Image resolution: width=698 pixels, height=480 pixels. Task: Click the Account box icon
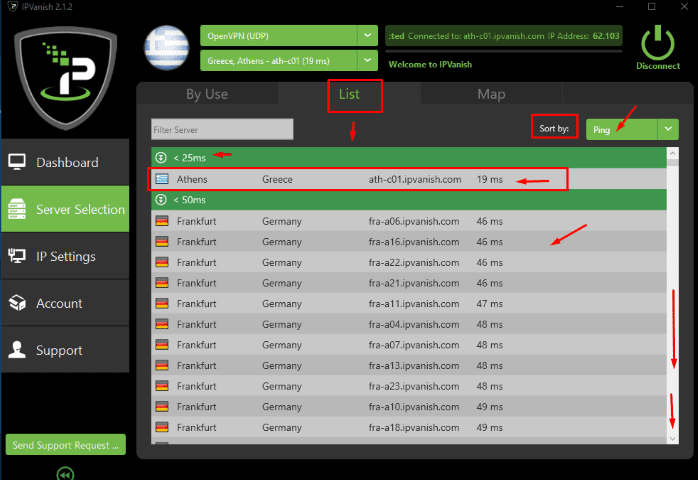click(17, 303)
